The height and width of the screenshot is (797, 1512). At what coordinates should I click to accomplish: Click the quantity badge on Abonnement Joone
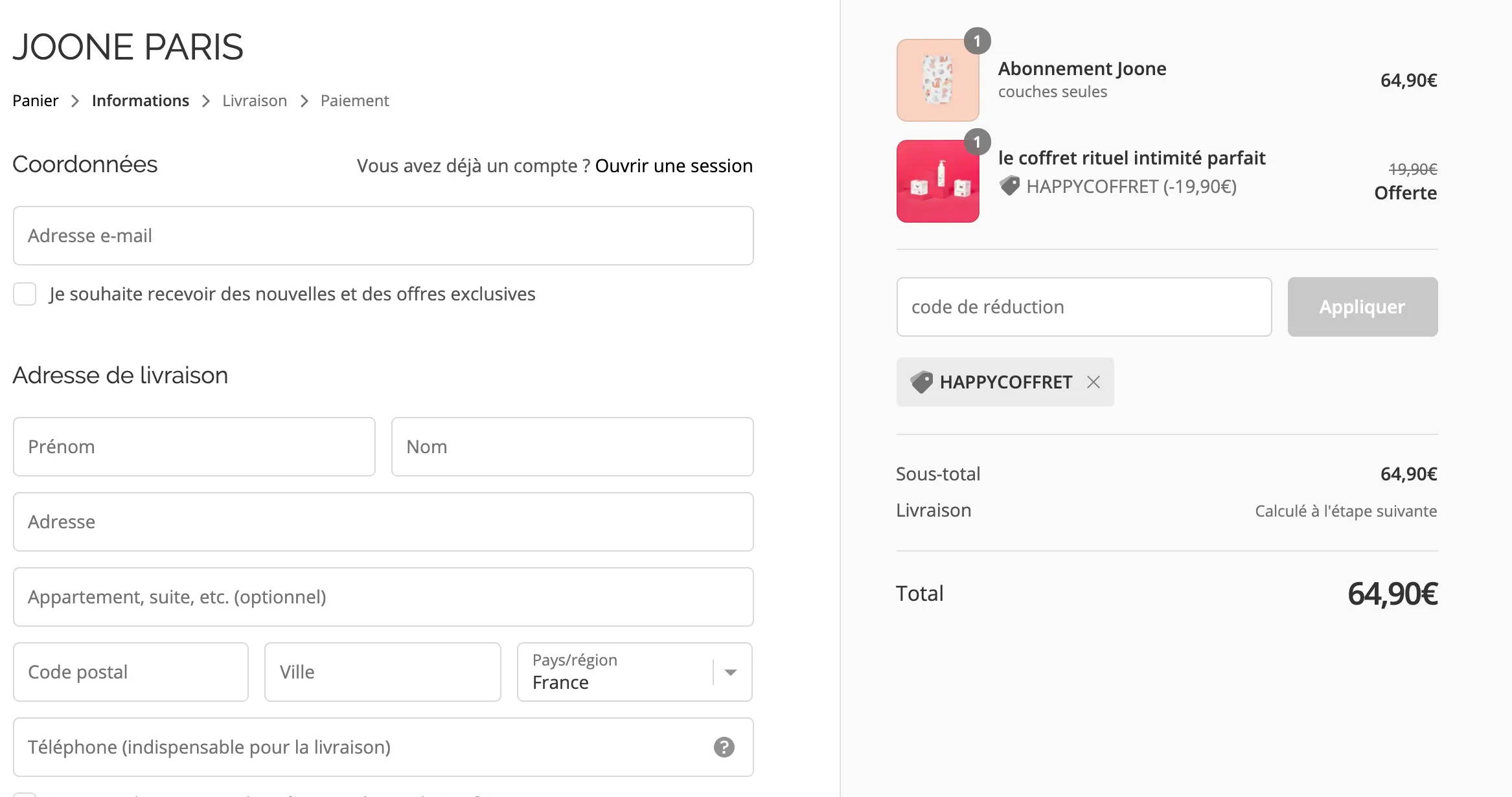coord(977,41)
